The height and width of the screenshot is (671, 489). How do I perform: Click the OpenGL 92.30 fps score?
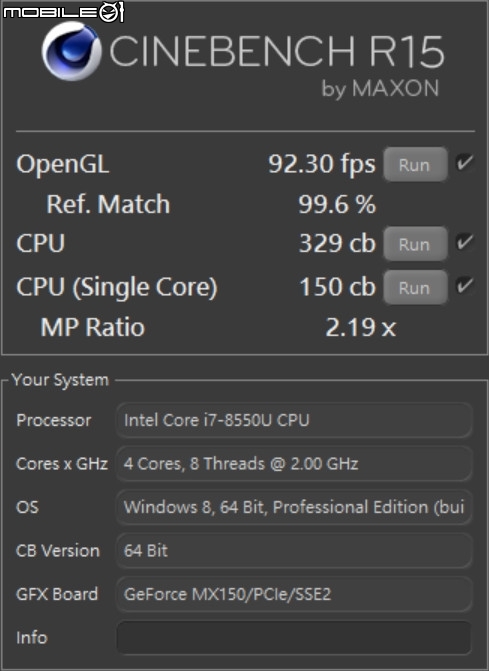point(322,164)
